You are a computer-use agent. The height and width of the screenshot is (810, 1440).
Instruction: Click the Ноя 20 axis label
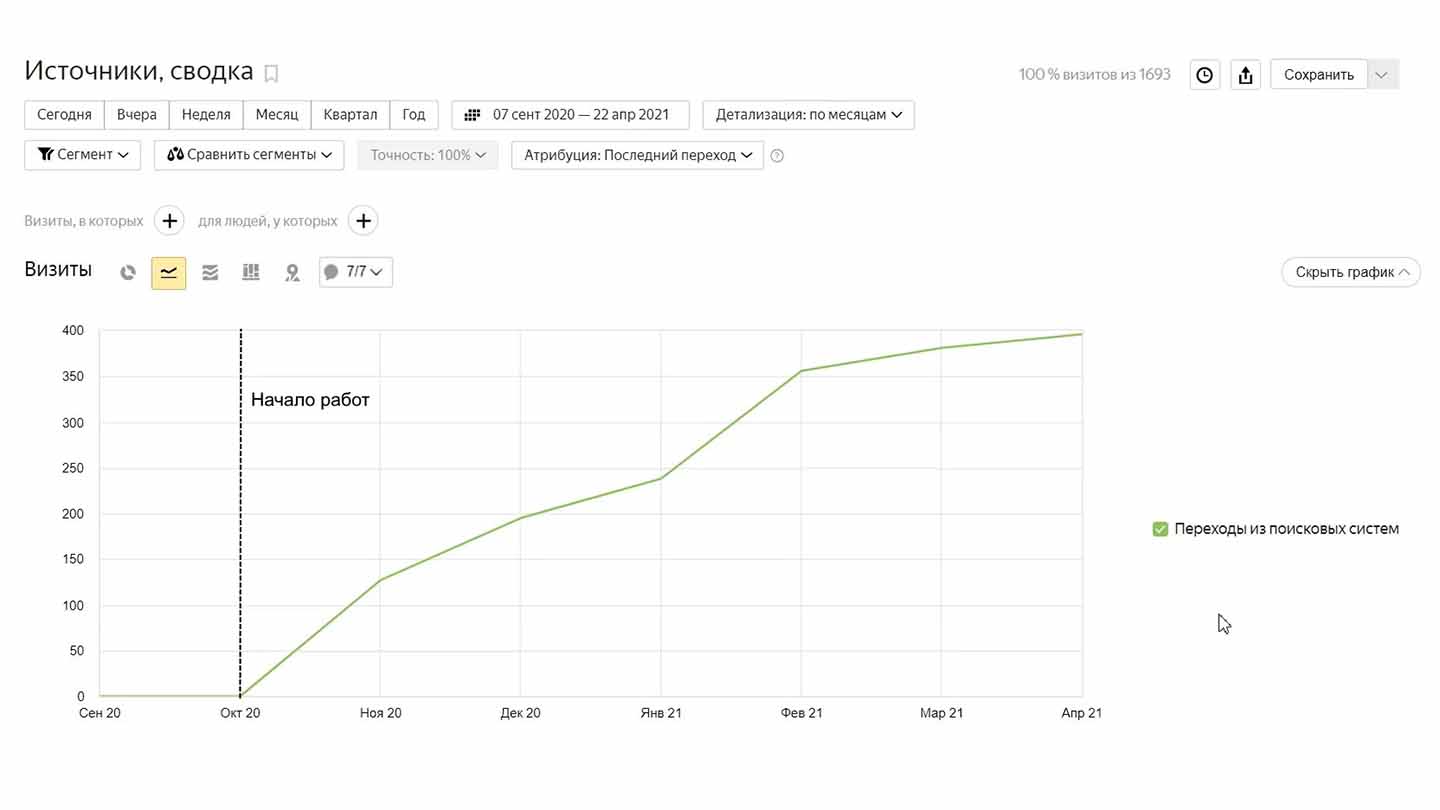380,713
